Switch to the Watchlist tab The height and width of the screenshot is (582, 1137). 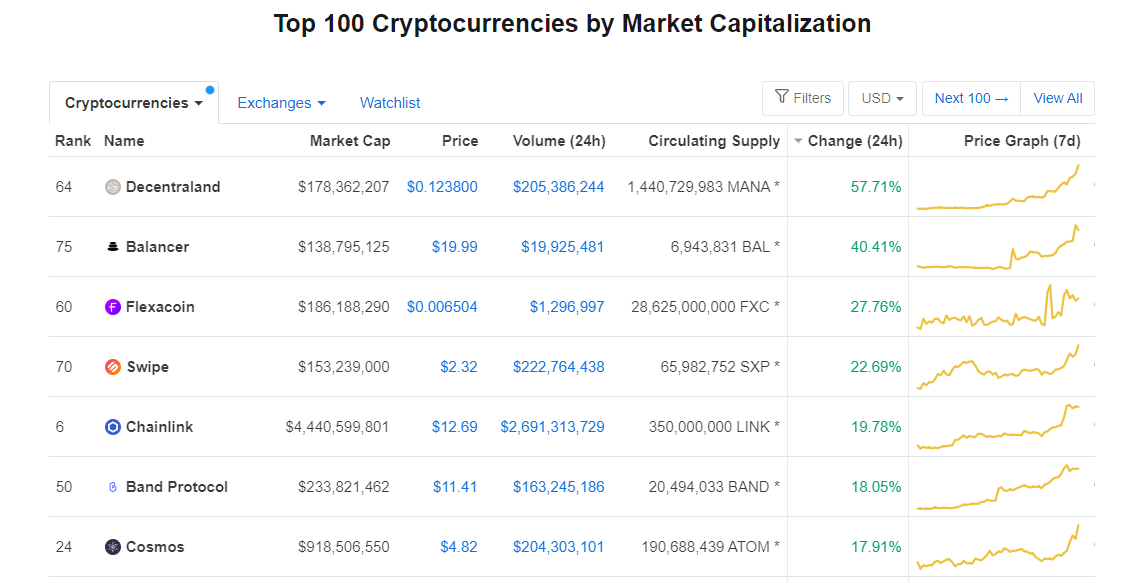390,103
